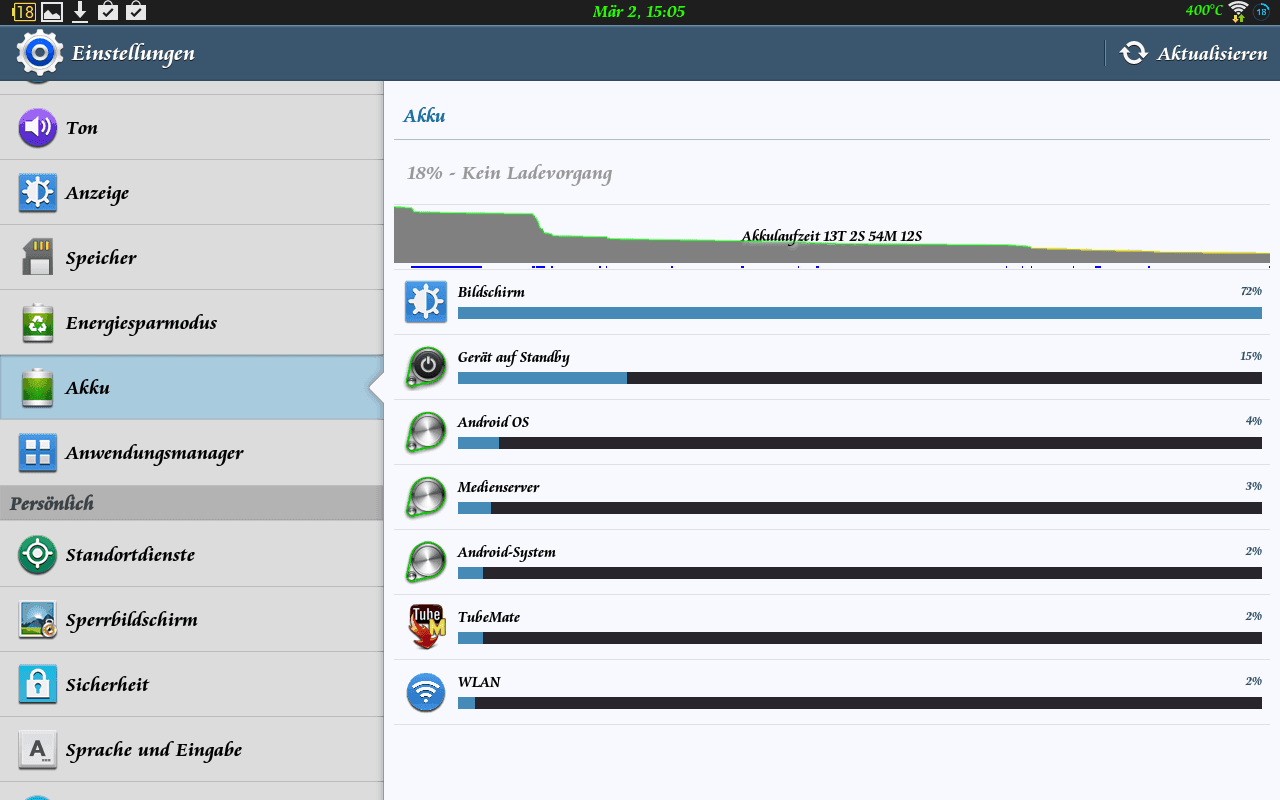Select the Standortdienste entry

(191, 554)
